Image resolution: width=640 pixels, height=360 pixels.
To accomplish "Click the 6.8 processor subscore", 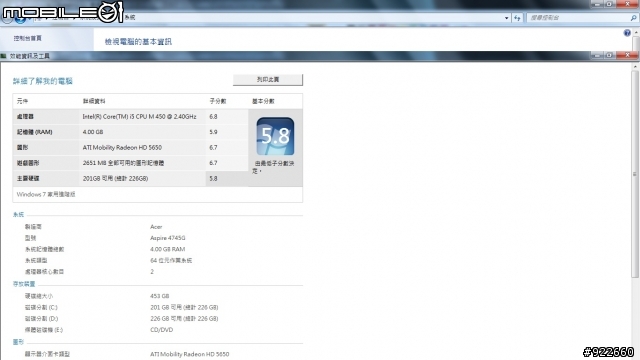I will (213, 117).
